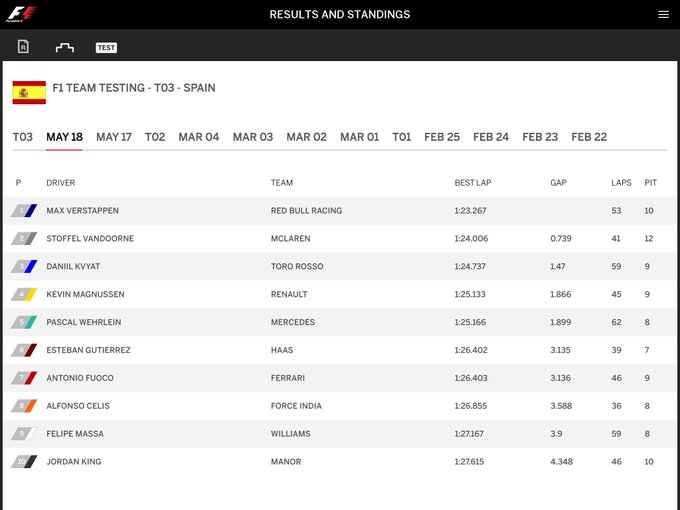Click position 8 Force India badge

pos(24,405)
